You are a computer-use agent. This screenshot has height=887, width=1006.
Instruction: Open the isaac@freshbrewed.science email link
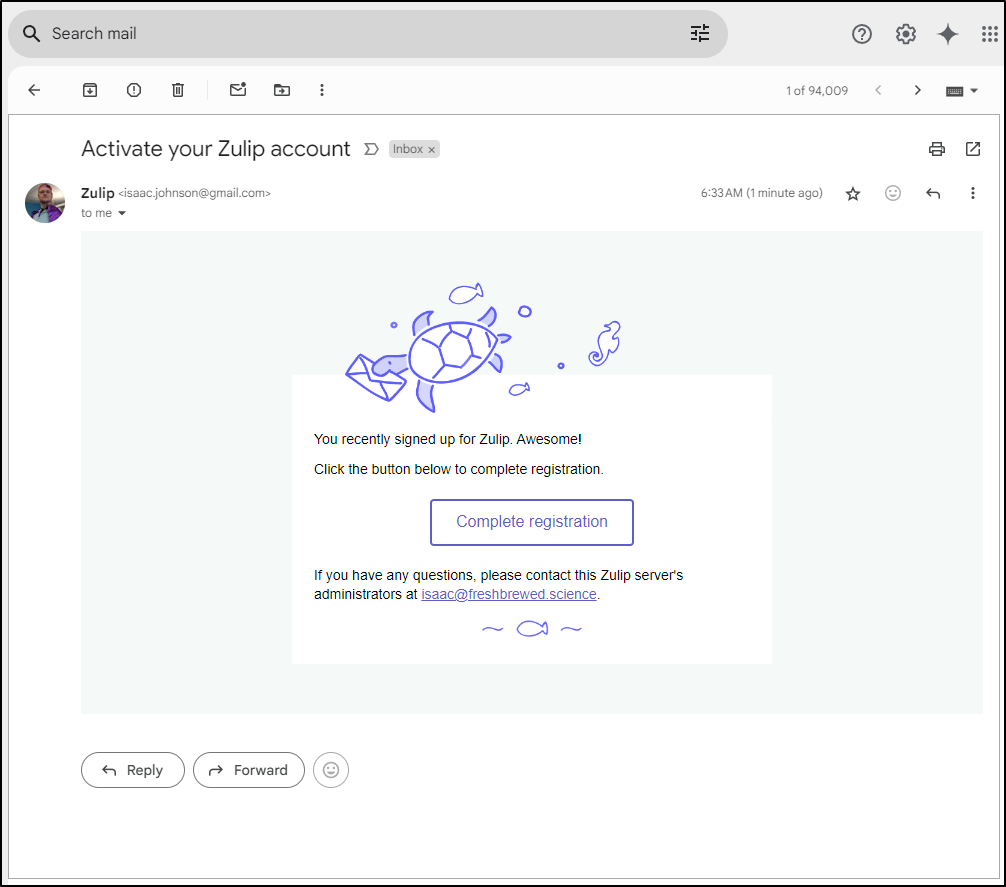[509, 595]
